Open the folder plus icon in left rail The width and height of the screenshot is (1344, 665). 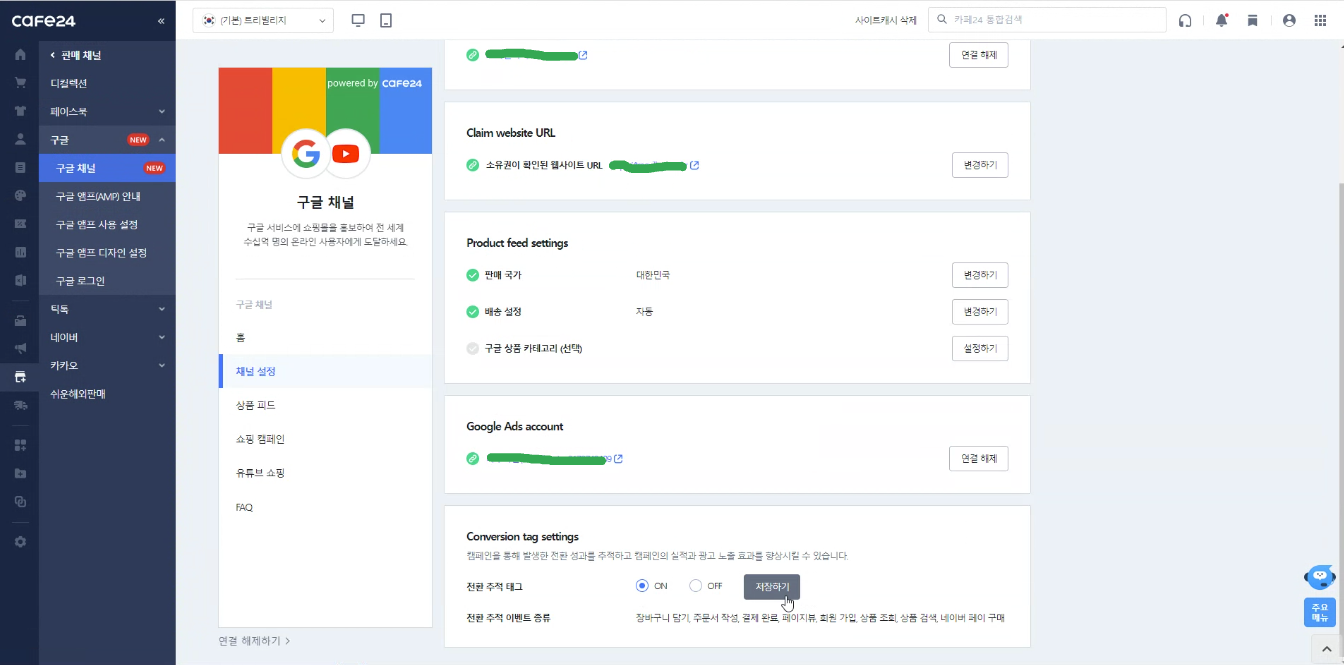tap(20, 473)
